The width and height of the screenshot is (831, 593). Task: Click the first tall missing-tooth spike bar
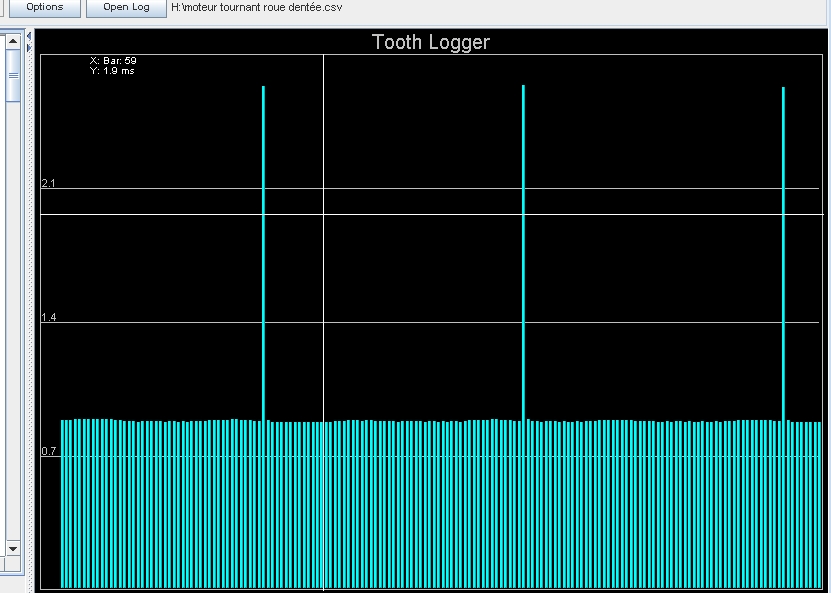(263, 250)
